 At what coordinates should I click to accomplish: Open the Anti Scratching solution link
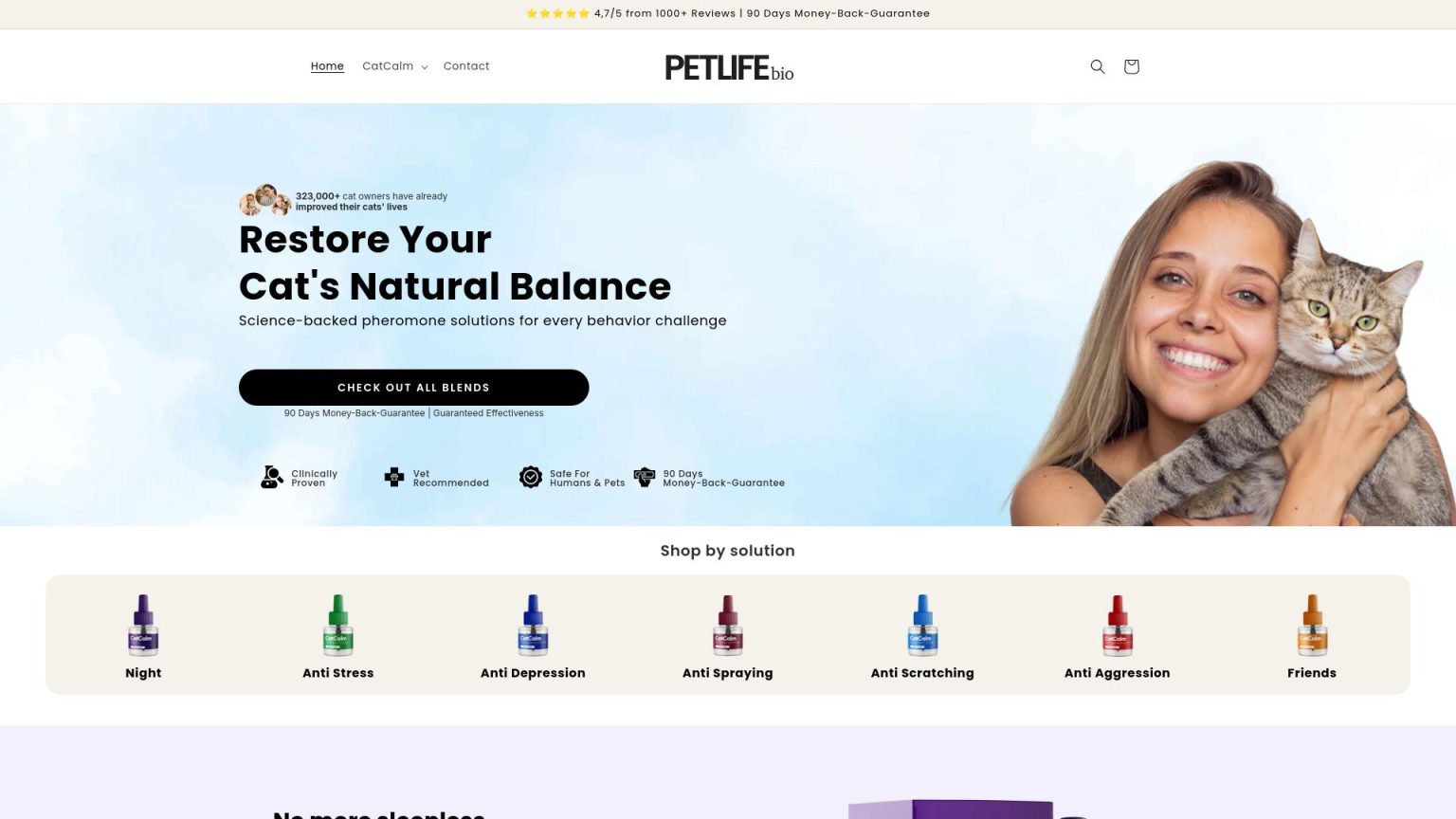[x=922, y=673]
